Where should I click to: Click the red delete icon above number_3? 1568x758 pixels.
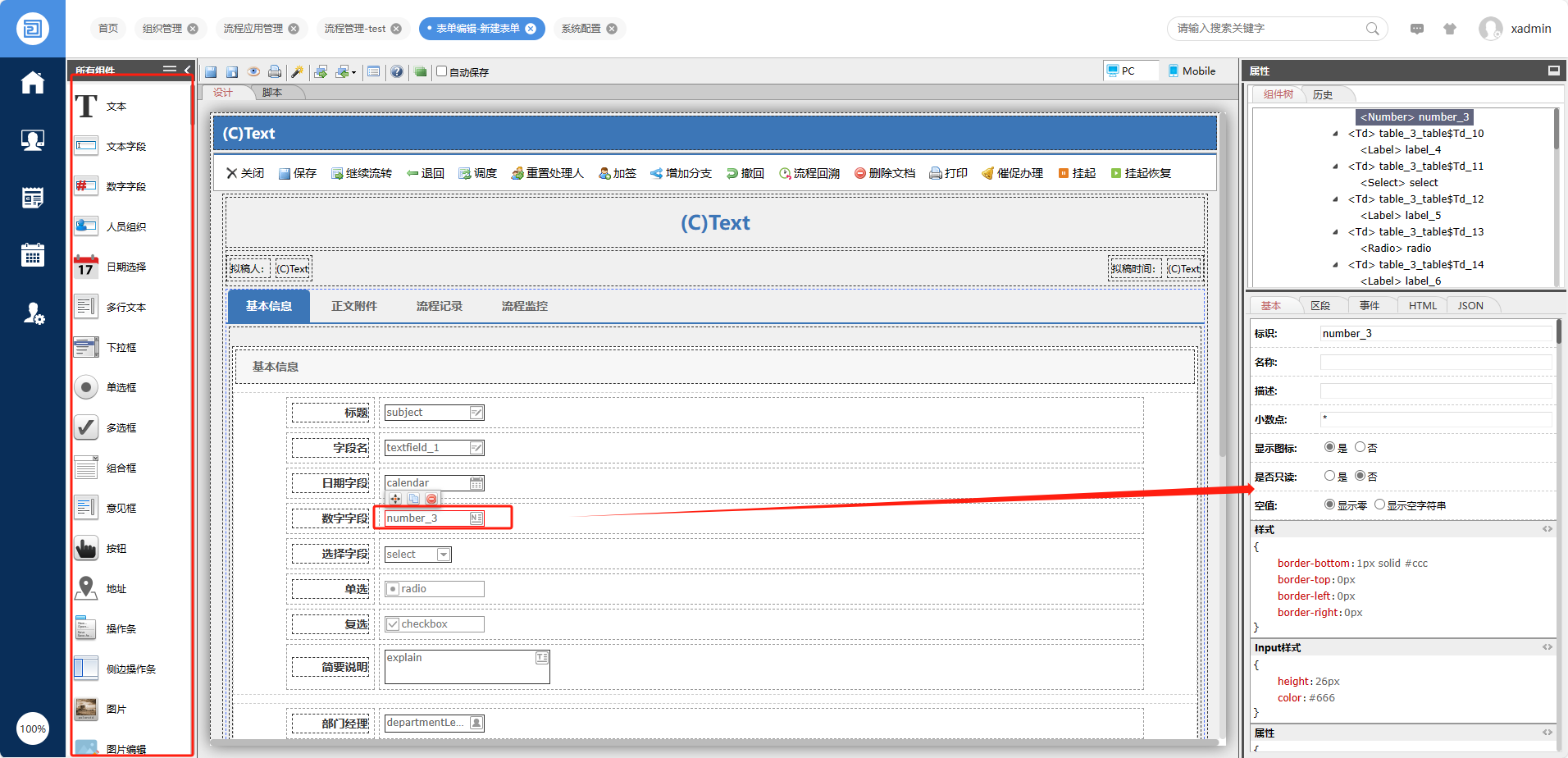point(431,499)
